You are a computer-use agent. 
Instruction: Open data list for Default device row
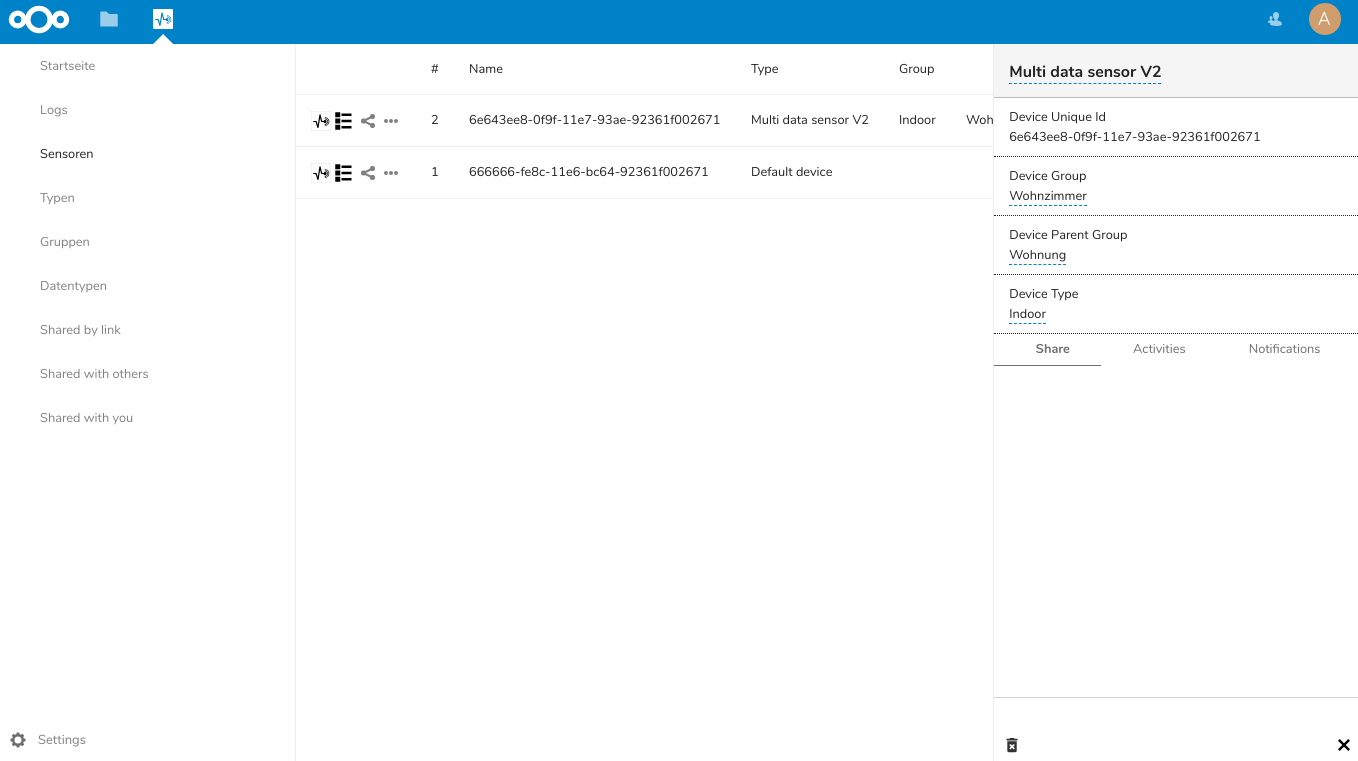pyautogui.click(x=343, y=172)
